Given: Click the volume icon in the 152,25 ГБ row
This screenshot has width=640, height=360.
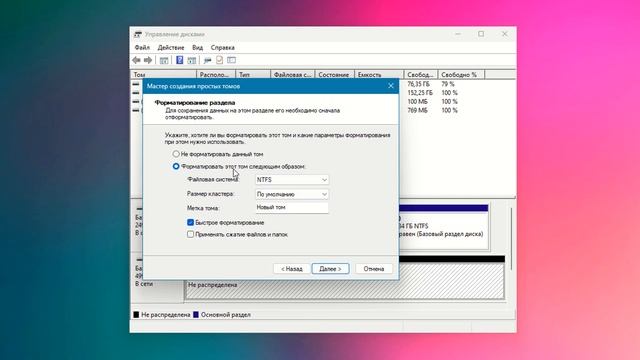Looking at the screenshot, I should pyautogui.click(x=136, y=93).
